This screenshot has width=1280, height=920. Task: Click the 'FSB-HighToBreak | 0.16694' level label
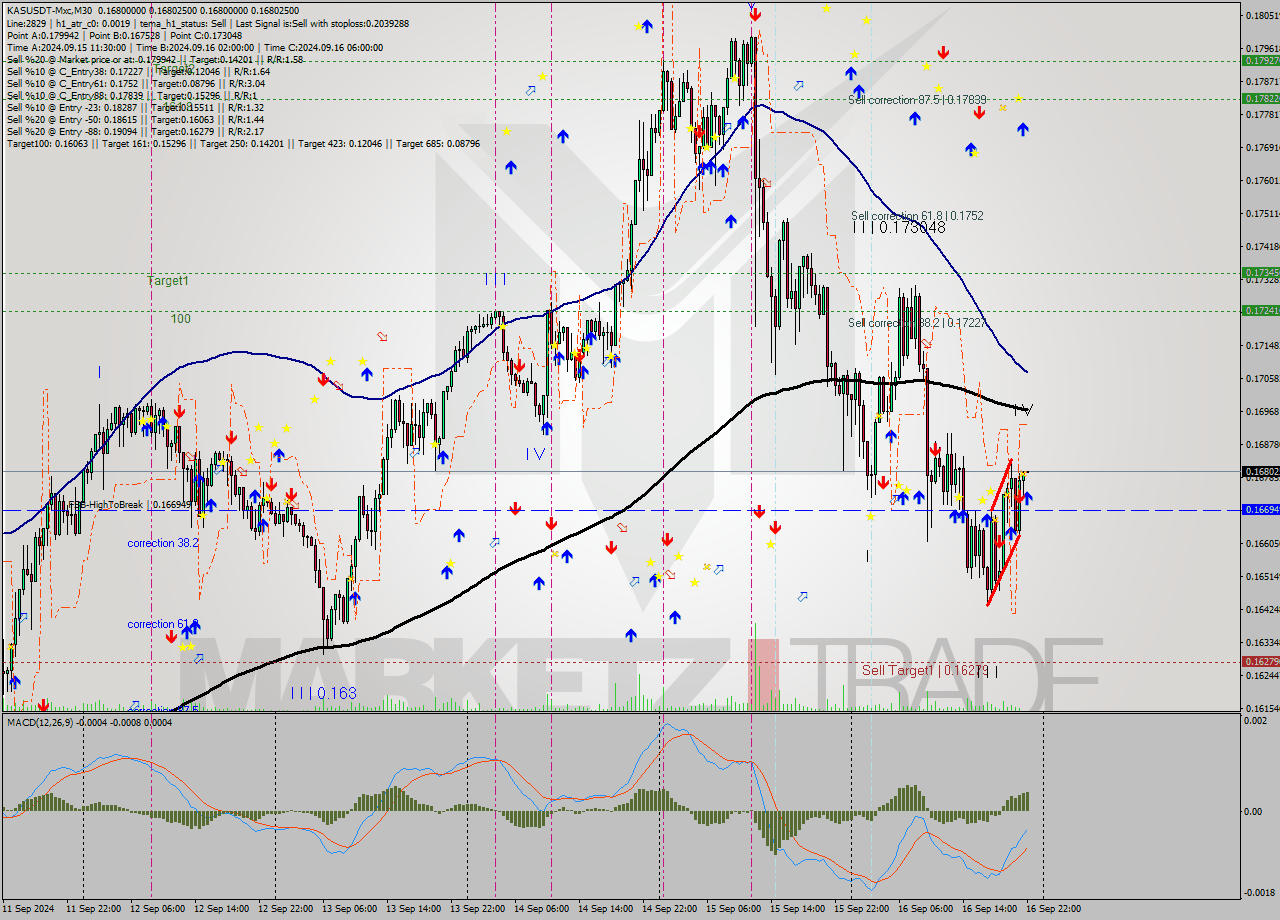pyautogui.click(x=128, y=505)
